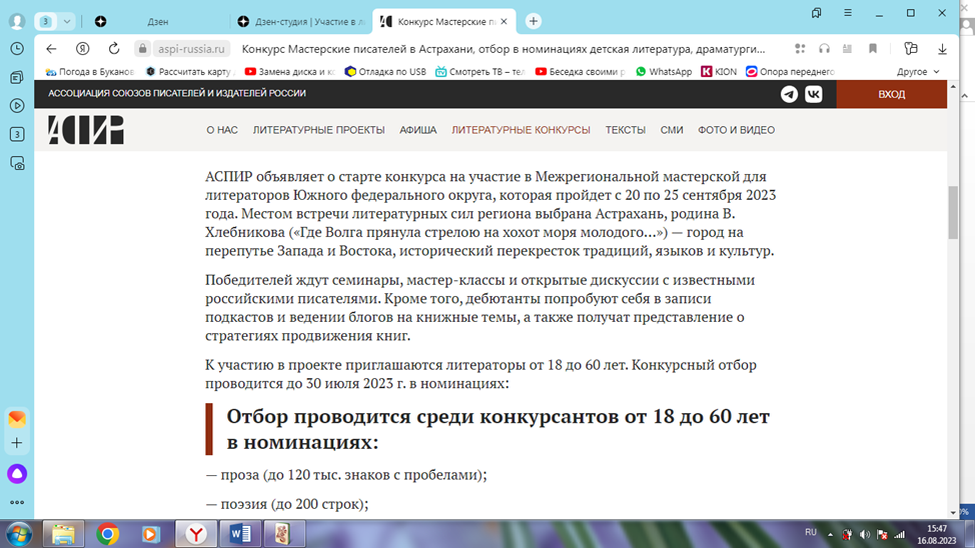Click the ВХОД login button

click(892, 95)
